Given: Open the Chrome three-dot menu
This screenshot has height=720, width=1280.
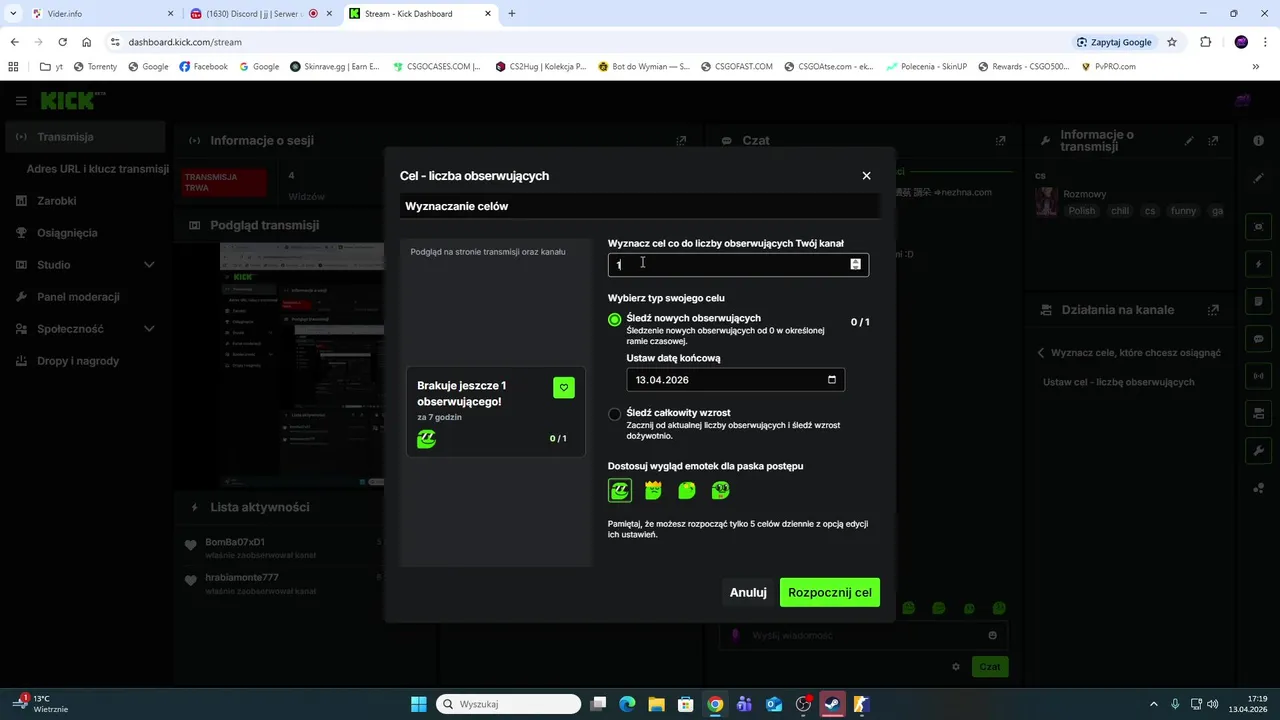Looking at the screenshot, I should pyautogui.click(x=1266, y=42).
